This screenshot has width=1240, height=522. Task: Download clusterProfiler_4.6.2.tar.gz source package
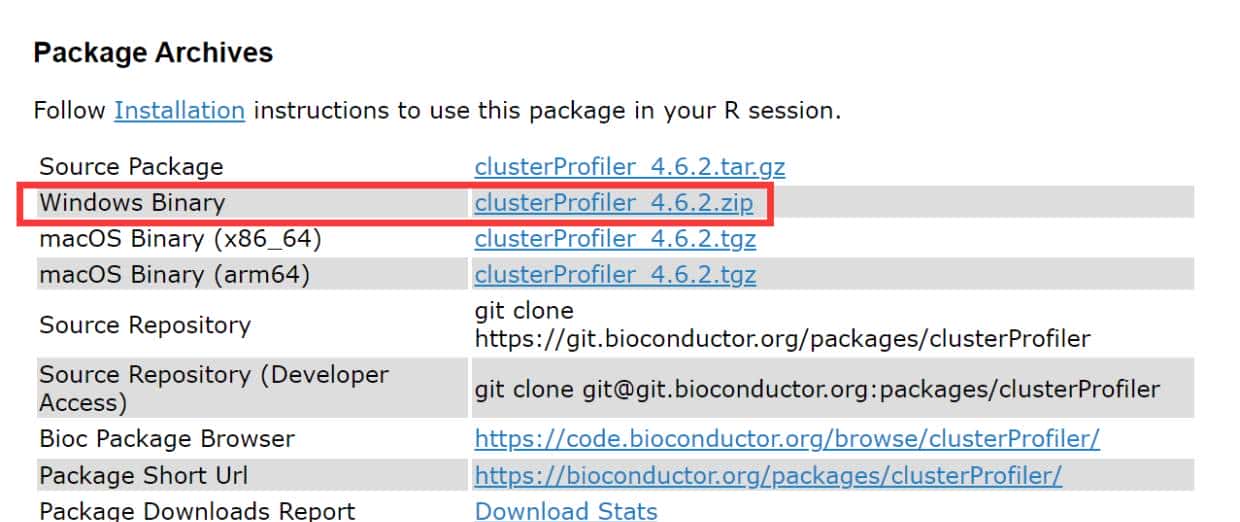coord(616,166)
